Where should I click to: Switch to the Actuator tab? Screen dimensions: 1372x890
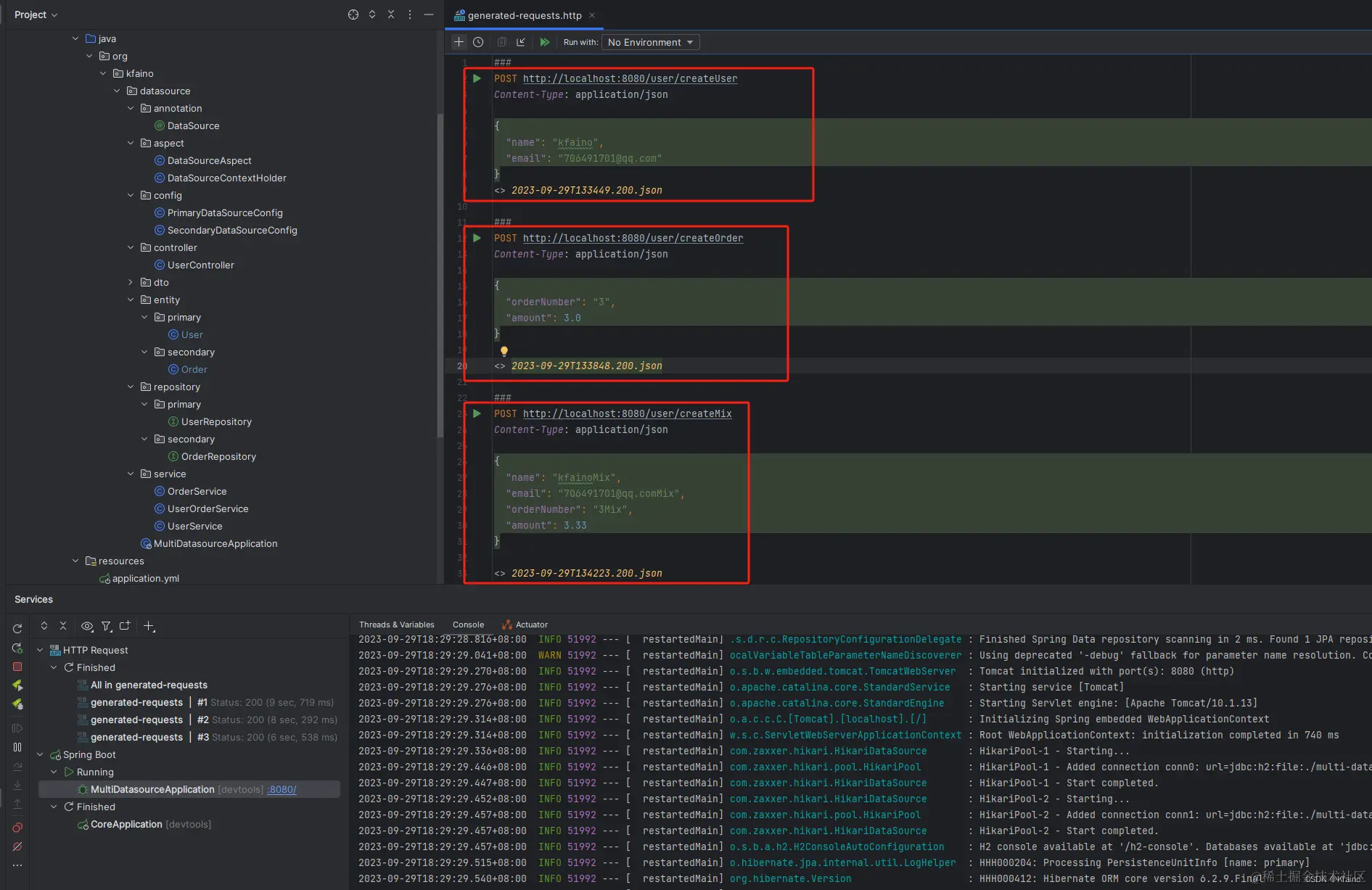tap(525, 625)
